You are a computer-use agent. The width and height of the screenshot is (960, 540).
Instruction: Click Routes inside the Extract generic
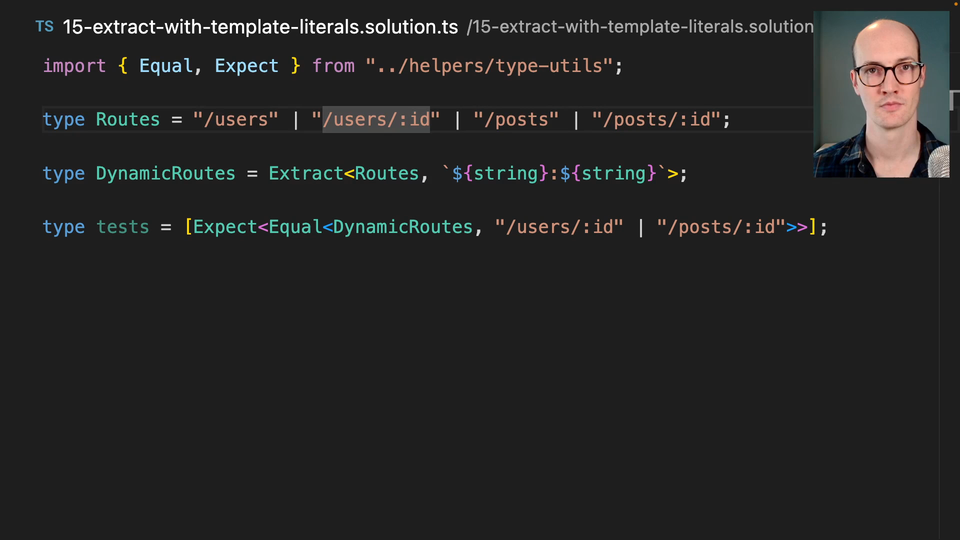pyautogui.click(x=387, y=174)
